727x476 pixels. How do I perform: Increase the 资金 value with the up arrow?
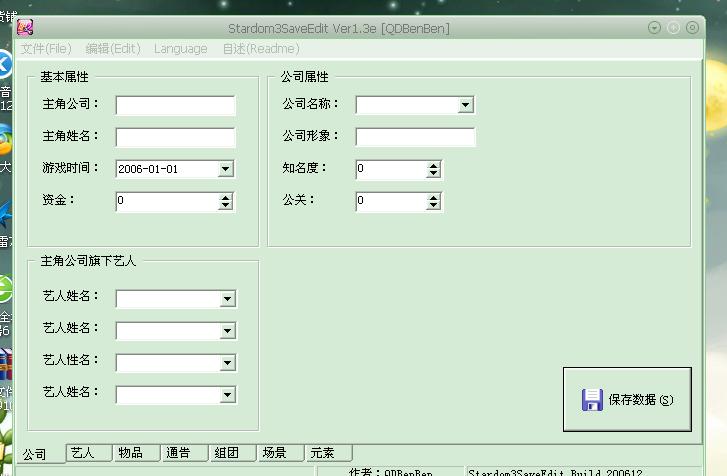click(x=226, y=197)
